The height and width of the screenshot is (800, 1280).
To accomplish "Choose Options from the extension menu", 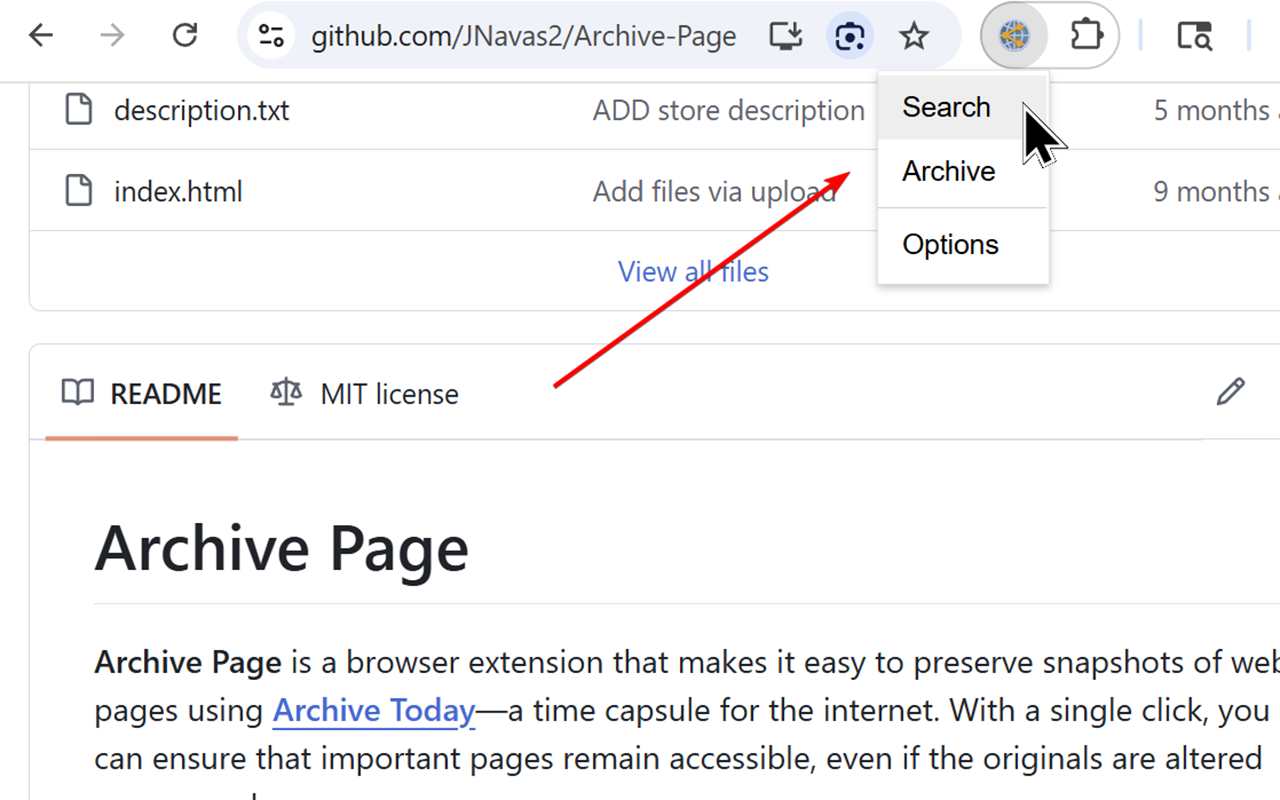I will [962, 245].
